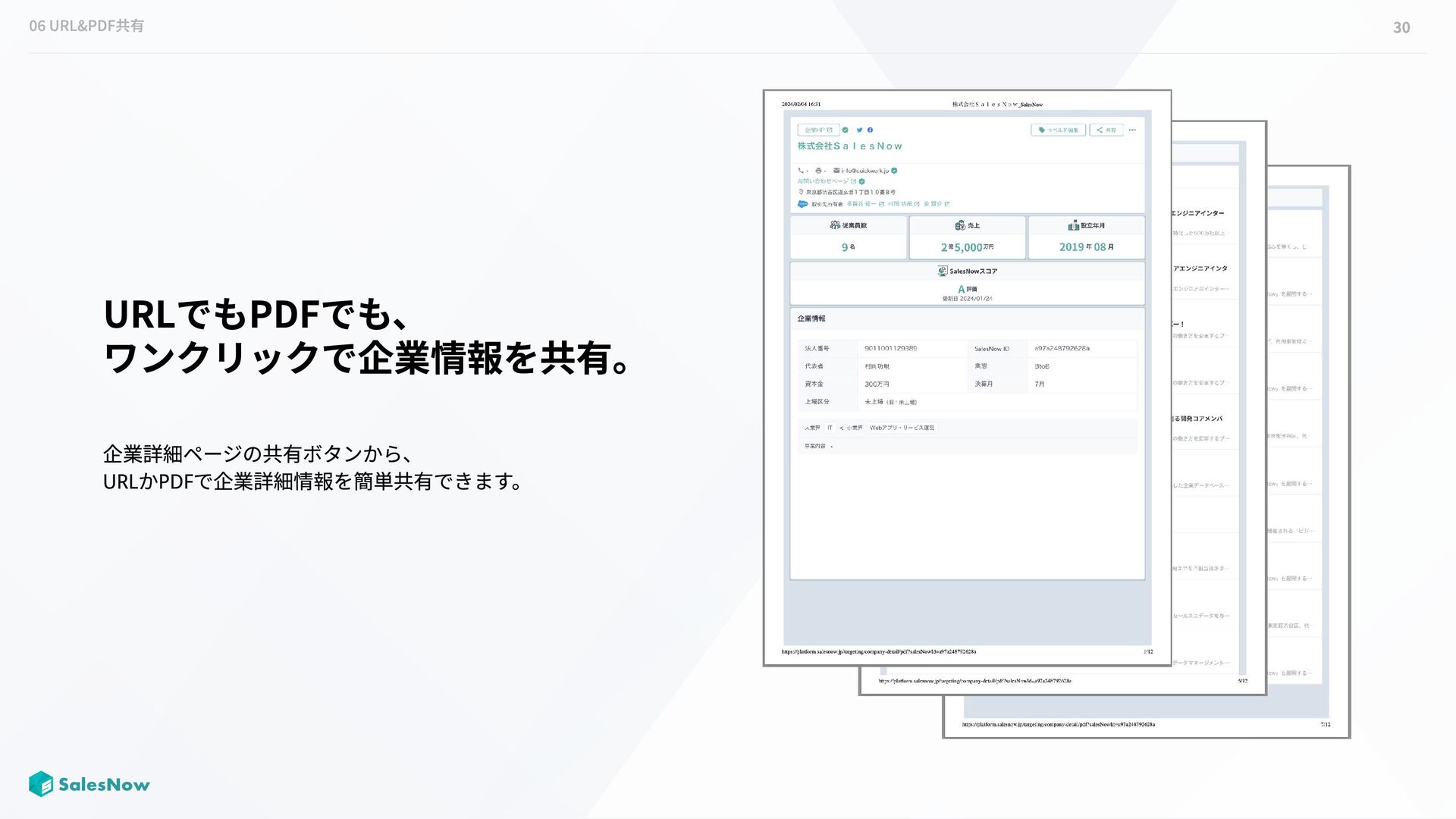This screenshot has height=819, width=1456.
Task: Click the street address text 東京都渋谷区
Action: point(851,192)
